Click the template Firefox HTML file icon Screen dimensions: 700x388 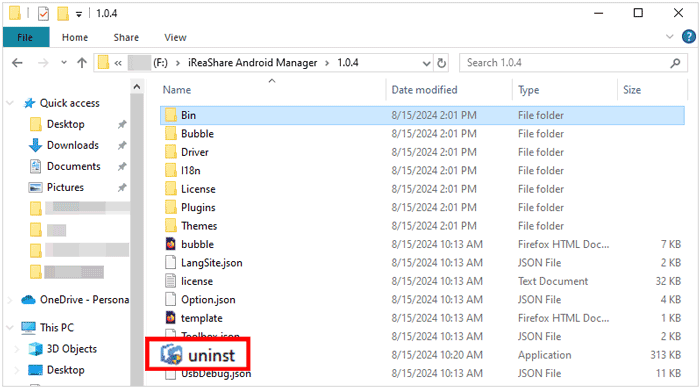(x=171, y=317)
